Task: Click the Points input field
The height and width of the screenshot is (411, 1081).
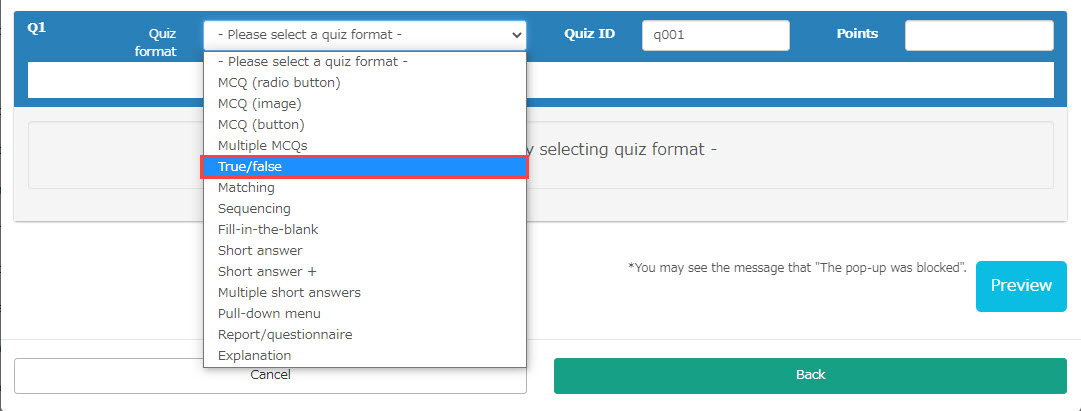Action: 979,35
